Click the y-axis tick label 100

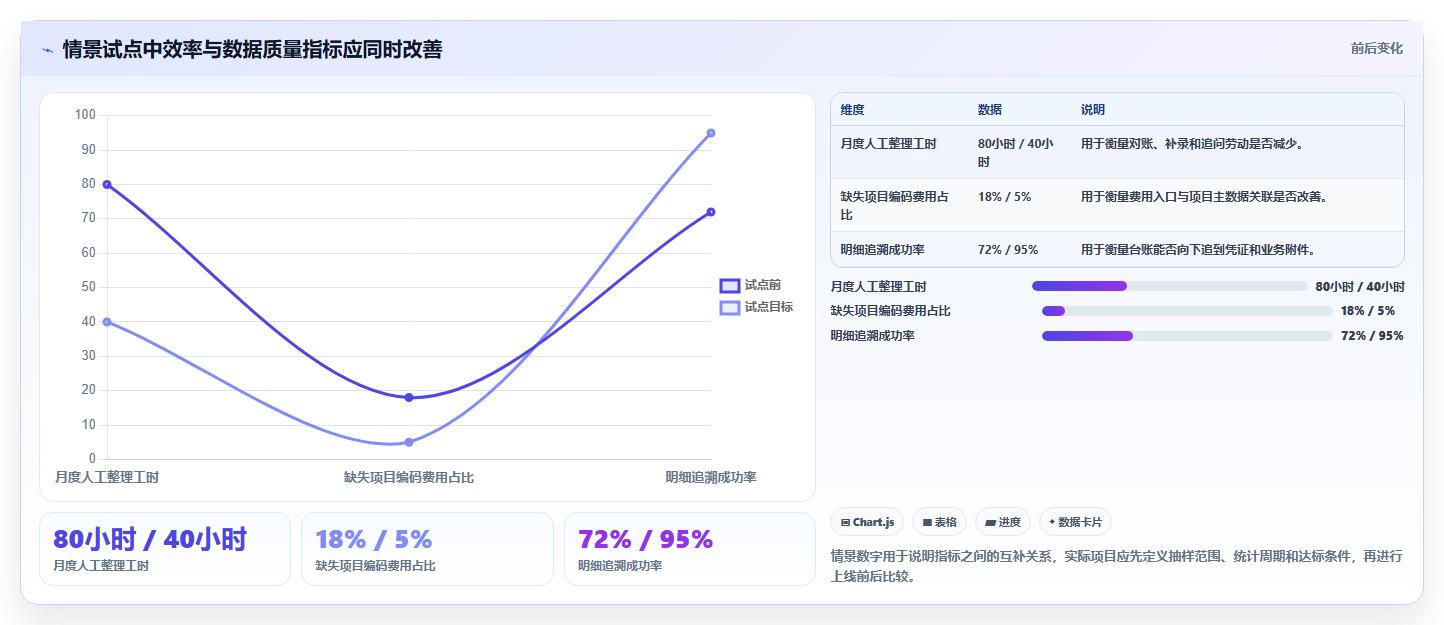(85, 115)
